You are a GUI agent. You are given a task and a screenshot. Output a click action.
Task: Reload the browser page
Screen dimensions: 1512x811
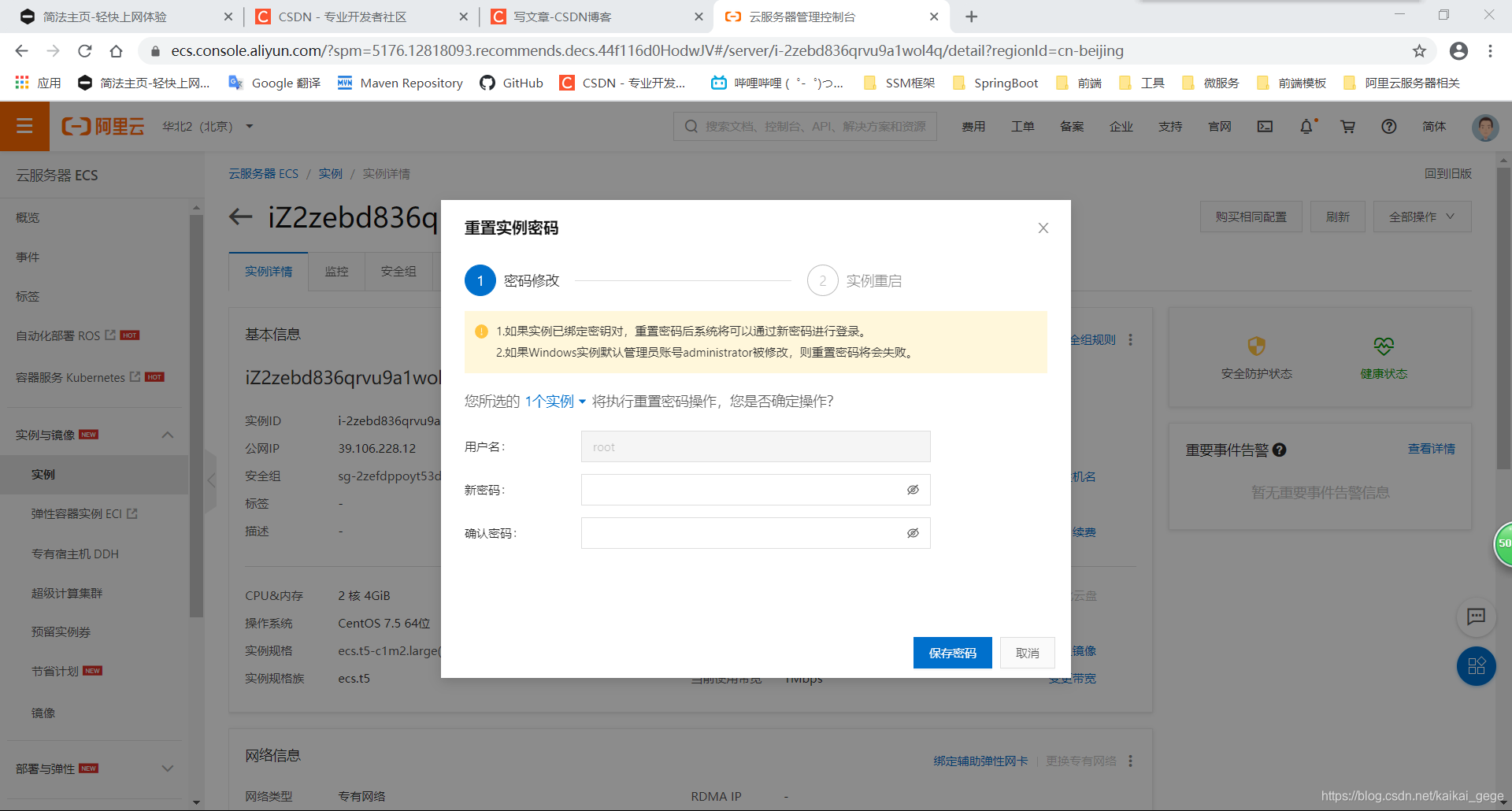(85, 51)
